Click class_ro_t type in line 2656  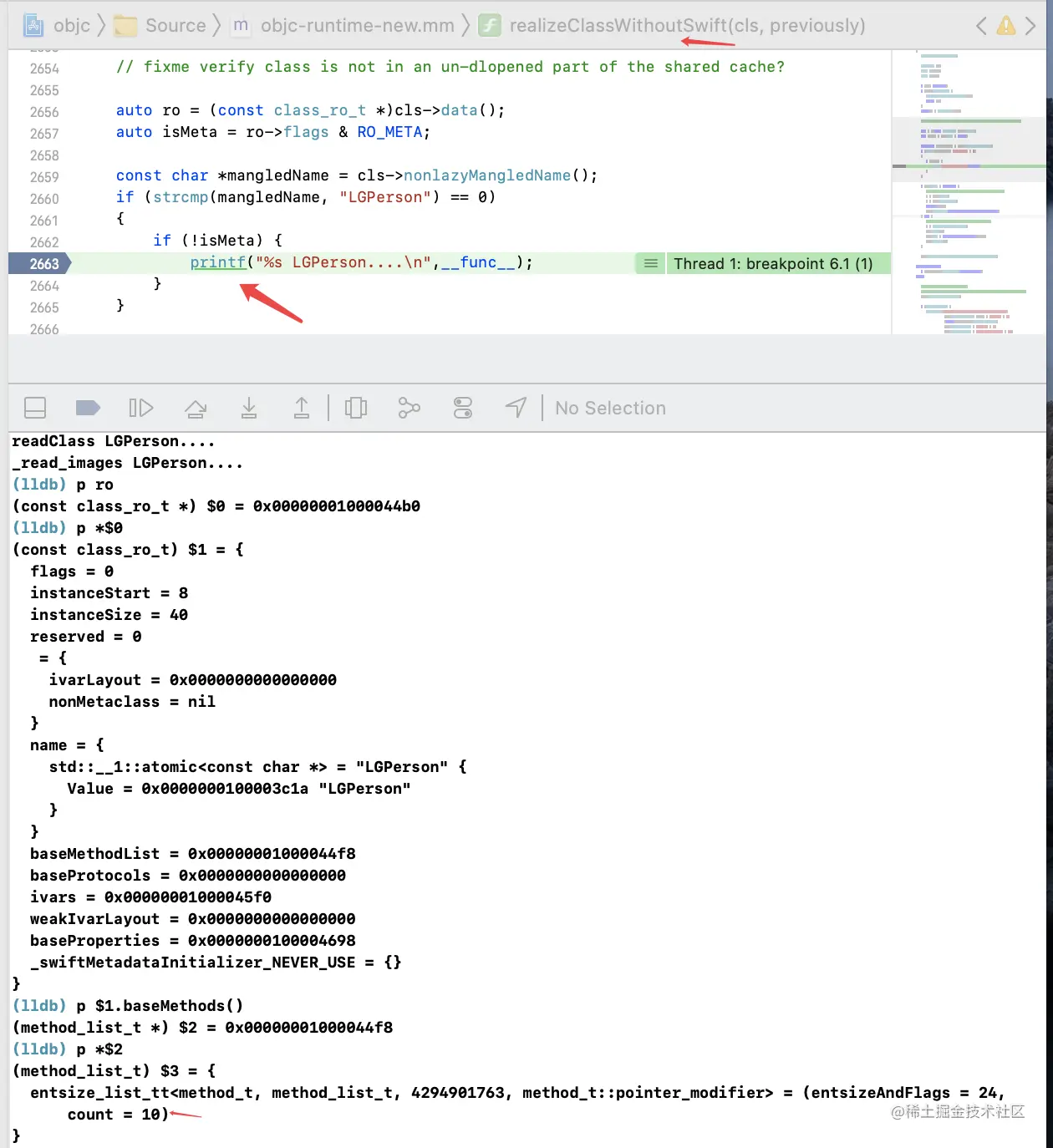coord(320,110)
